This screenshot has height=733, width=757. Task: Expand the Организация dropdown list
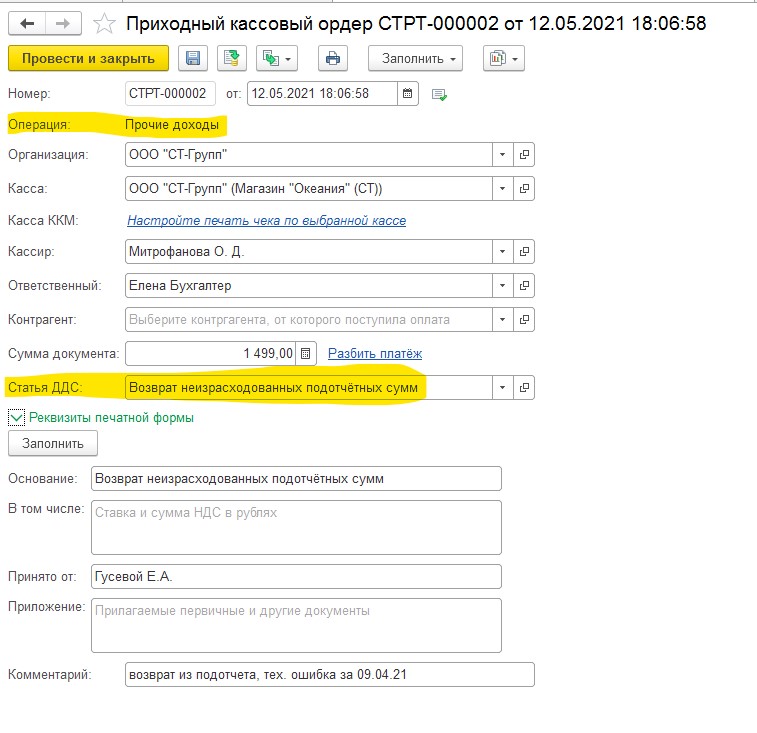(501, 155)
